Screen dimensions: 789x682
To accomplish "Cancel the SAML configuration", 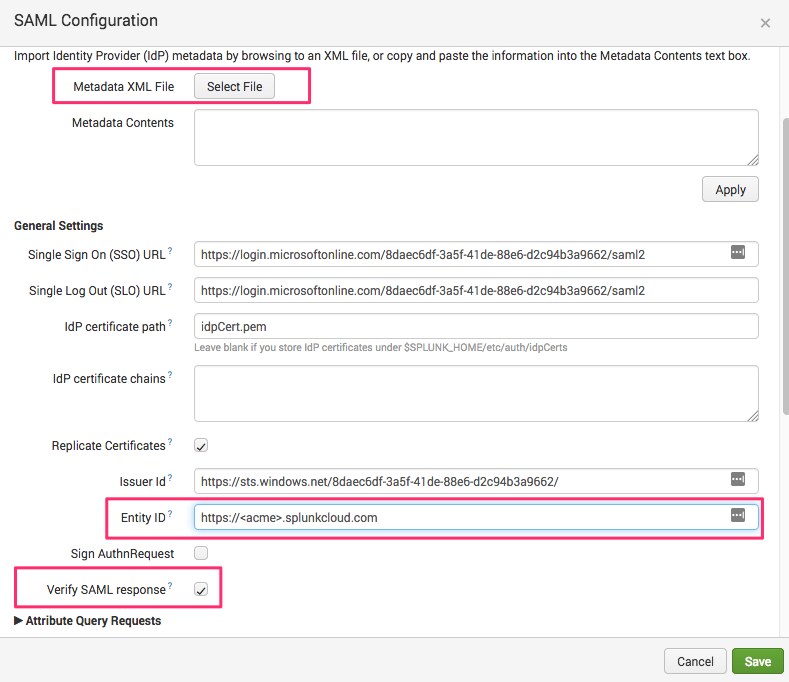I will (695, 661).
